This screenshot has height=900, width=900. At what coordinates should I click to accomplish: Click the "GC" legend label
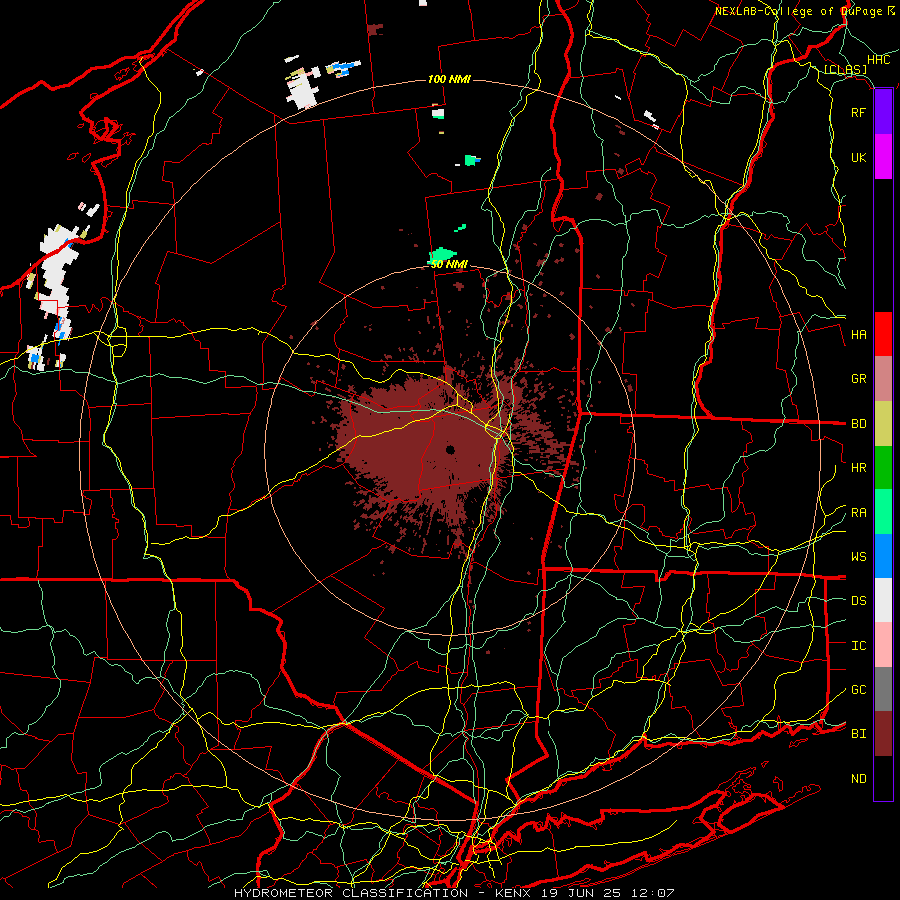tap(858, 690)
